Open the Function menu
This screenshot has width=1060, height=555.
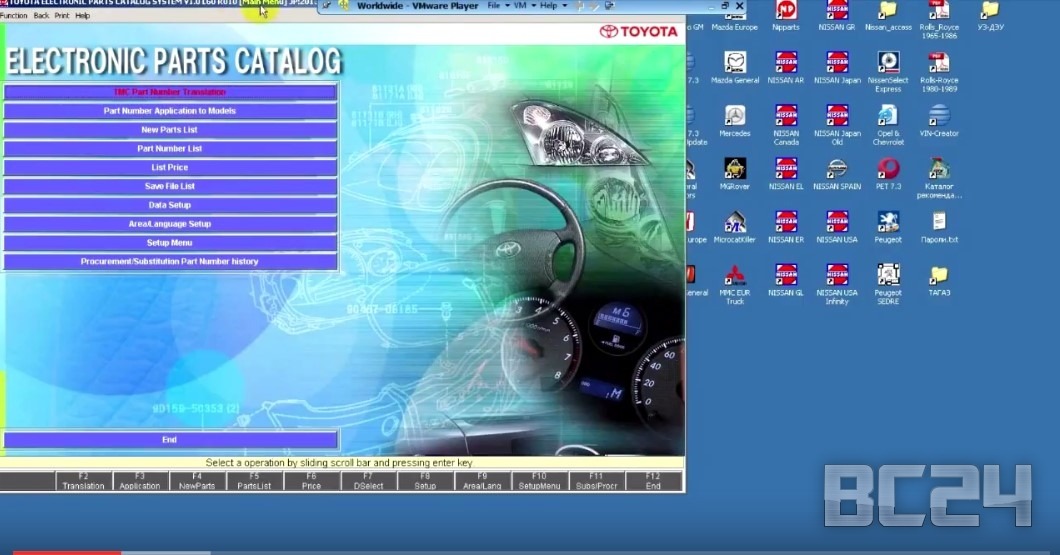(x=12, y=16)
